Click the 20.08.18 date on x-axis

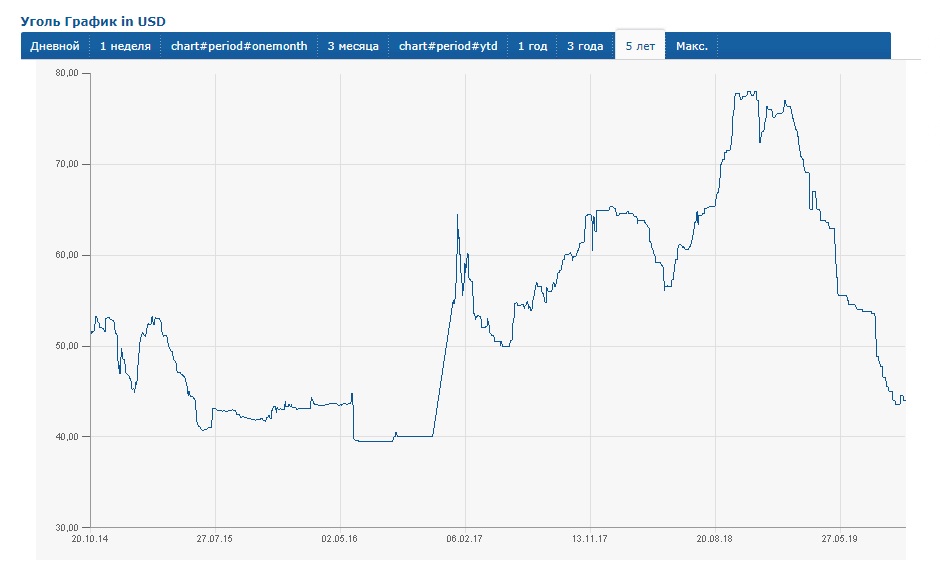(715, 538)
